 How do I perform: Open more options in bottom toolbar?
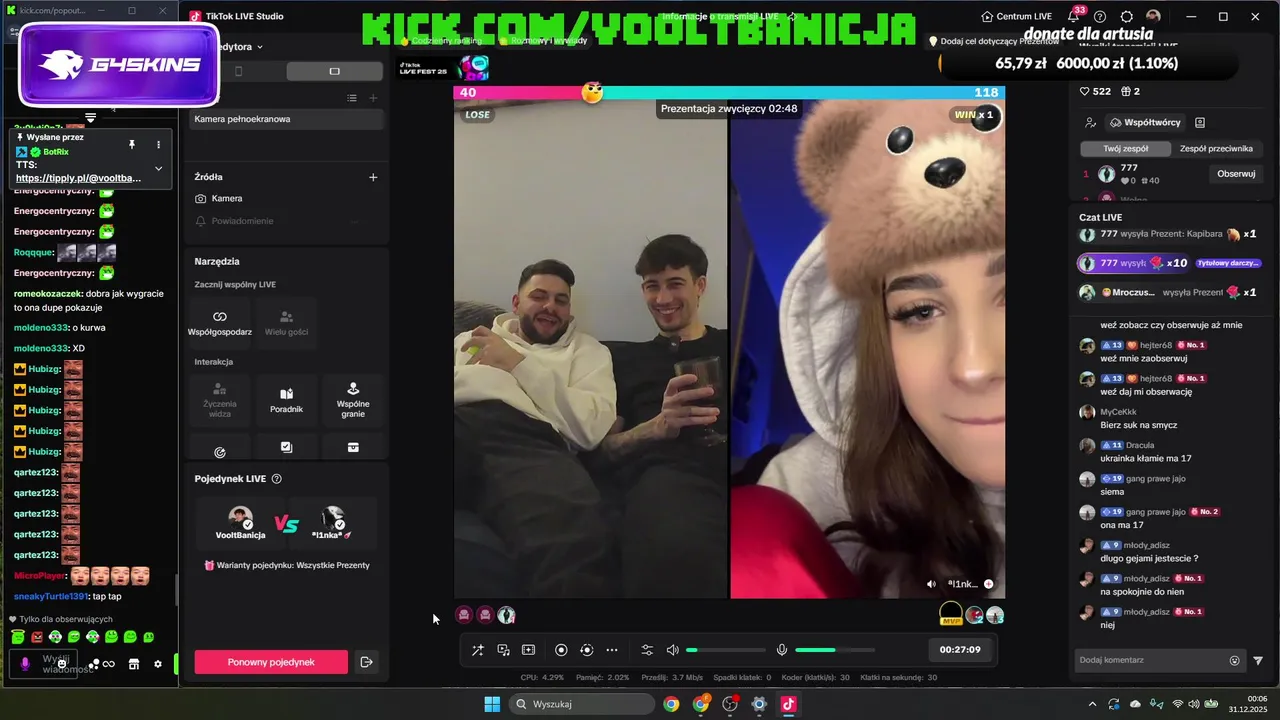coord(612,650)
